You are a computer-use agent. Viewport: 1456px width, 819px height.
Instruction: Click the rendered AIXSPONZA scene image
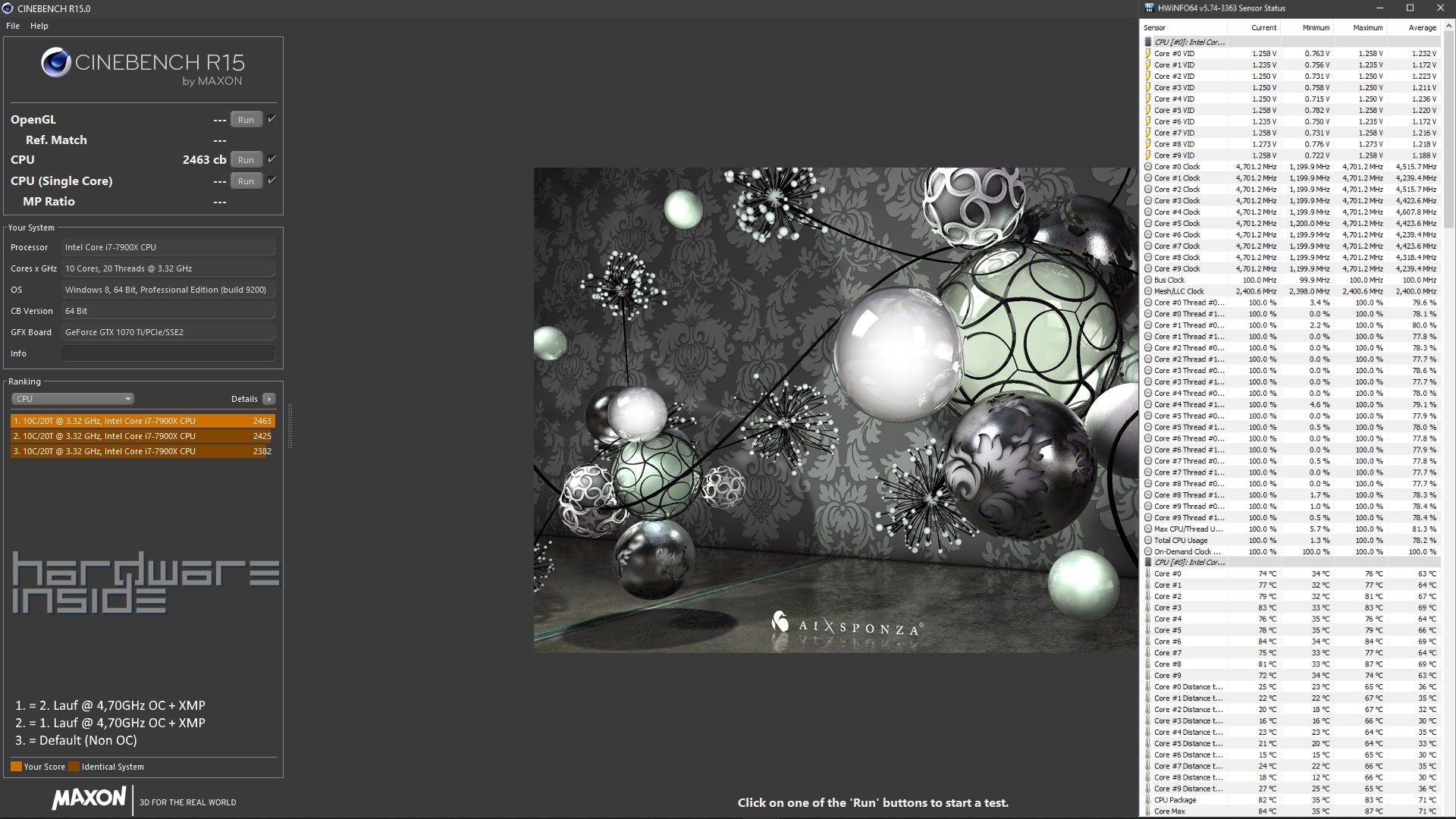tap(836, 409)
